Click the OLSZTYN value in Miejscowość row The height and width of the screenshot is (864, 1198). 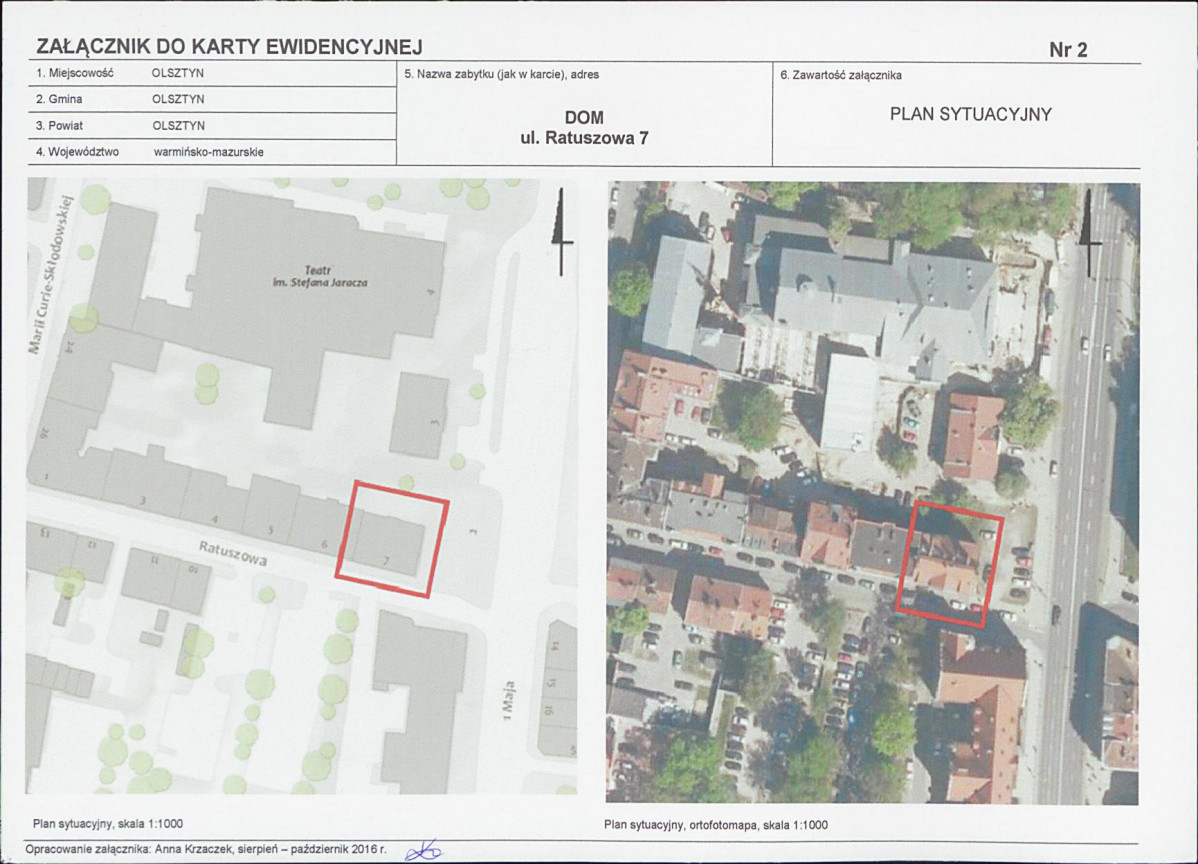coord(178,74)
